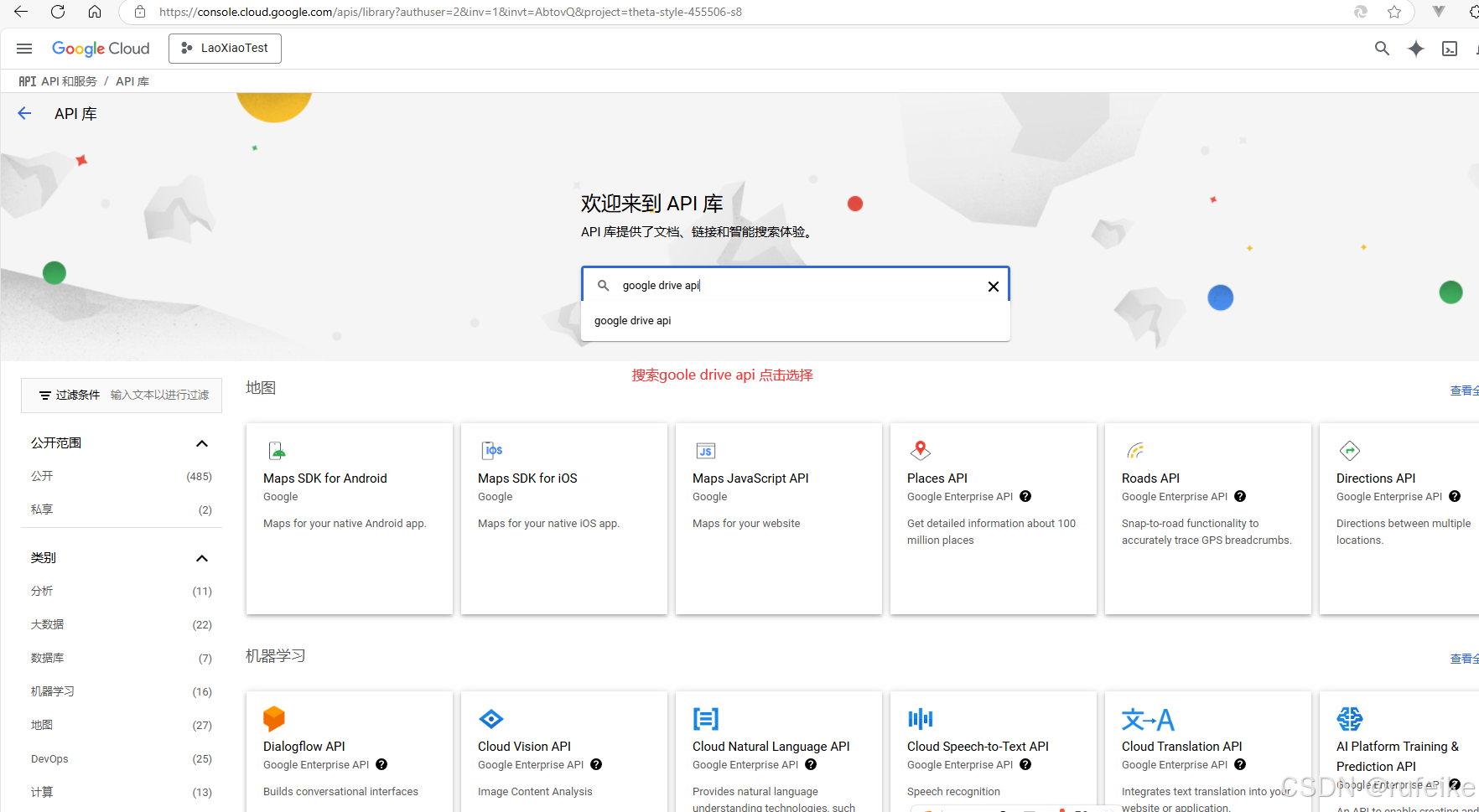This screenshot has width=1479, height=812.
Task: Select the 分析 category filter
Action: [x=122, y=591]
